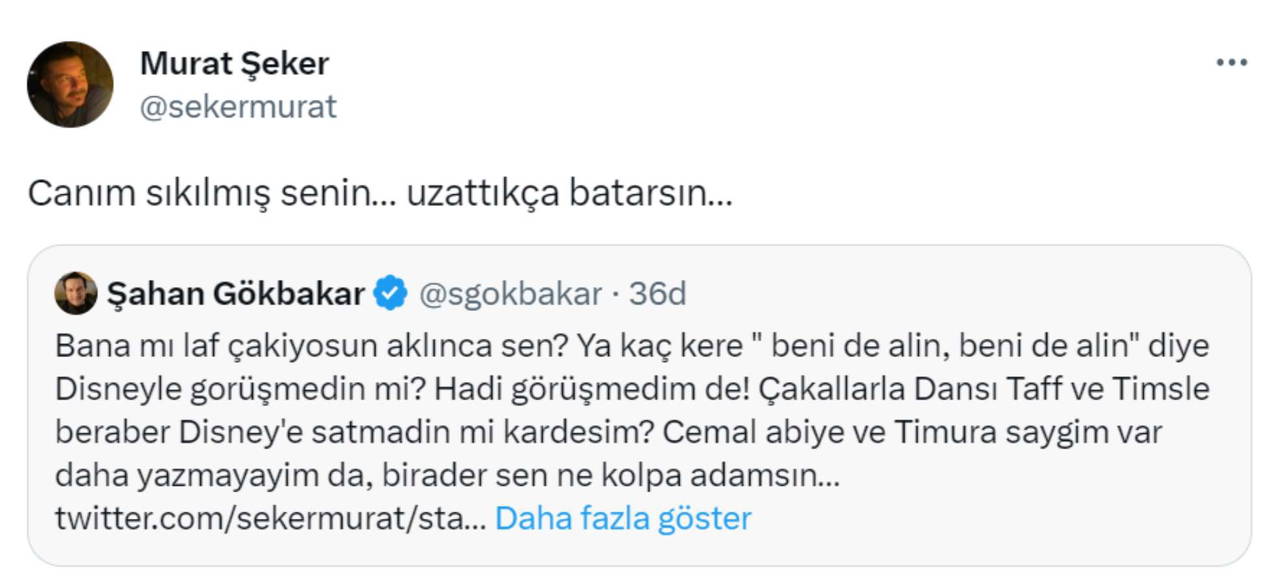Open the more options three-dot menu

point(1231,63)
